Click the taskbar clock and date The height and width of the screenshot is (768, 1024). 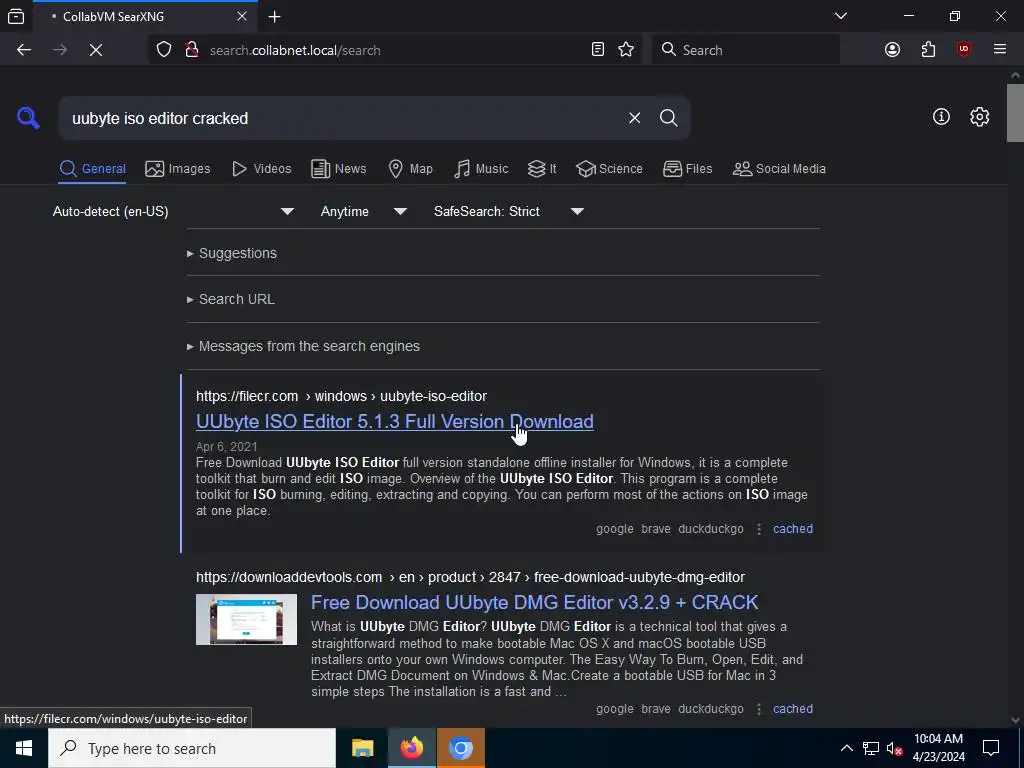click(938, 748)
